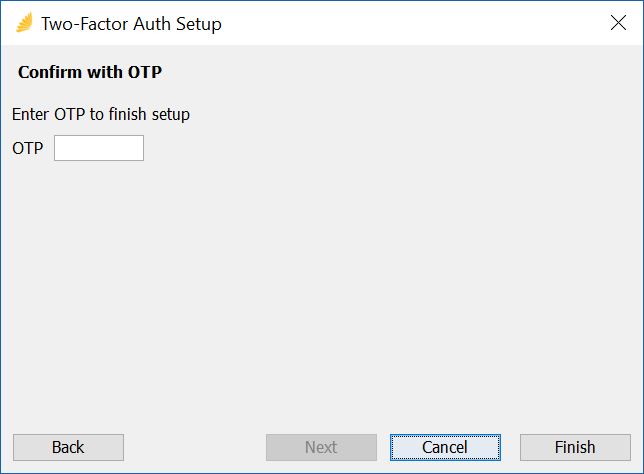Click the 'Two-Factor Auth Setup' window title
This screenshot has width=644, height=474.
[x=131, y=24]
